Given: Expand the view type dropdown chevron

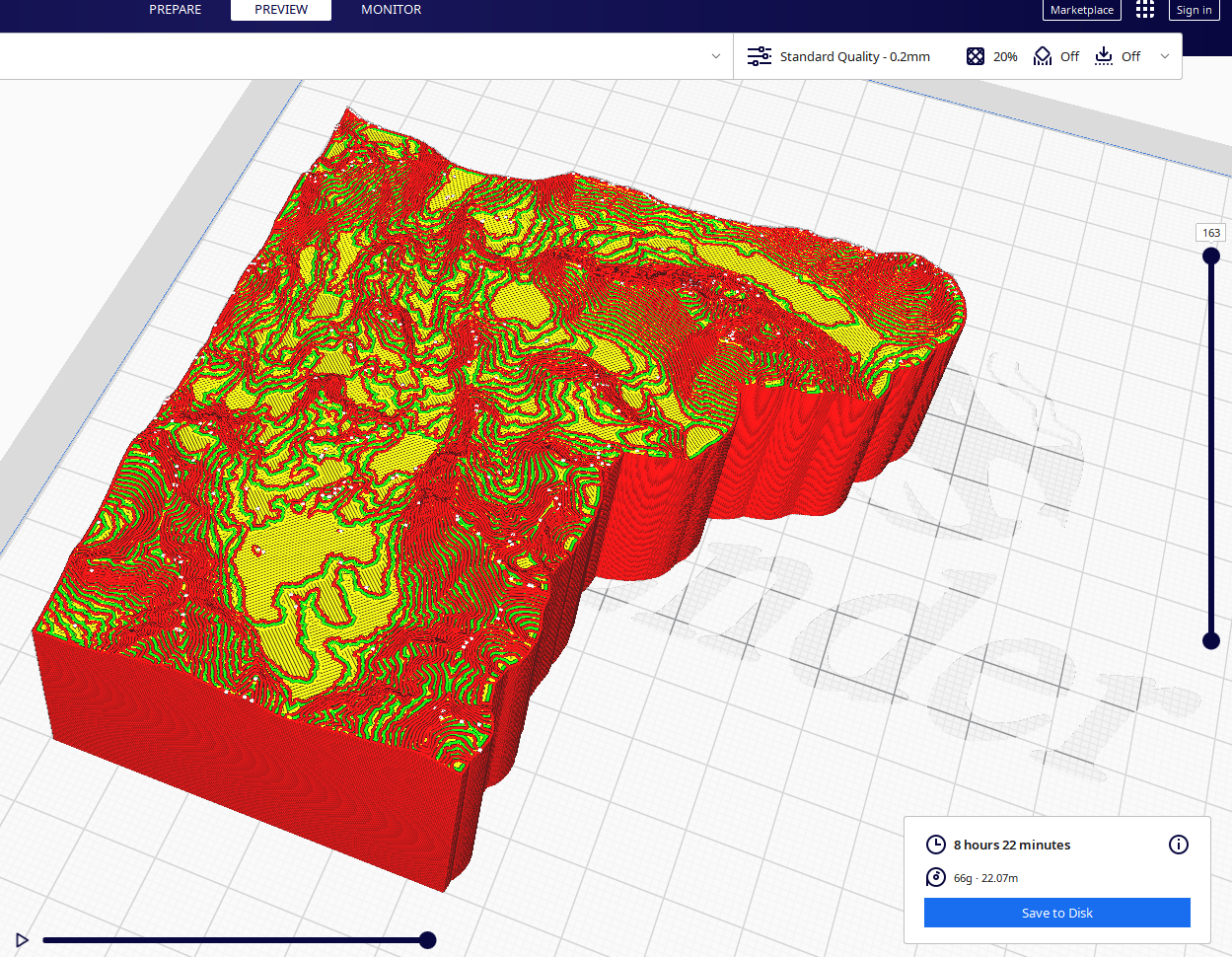Looking at the screenshot, I should 716,56.
